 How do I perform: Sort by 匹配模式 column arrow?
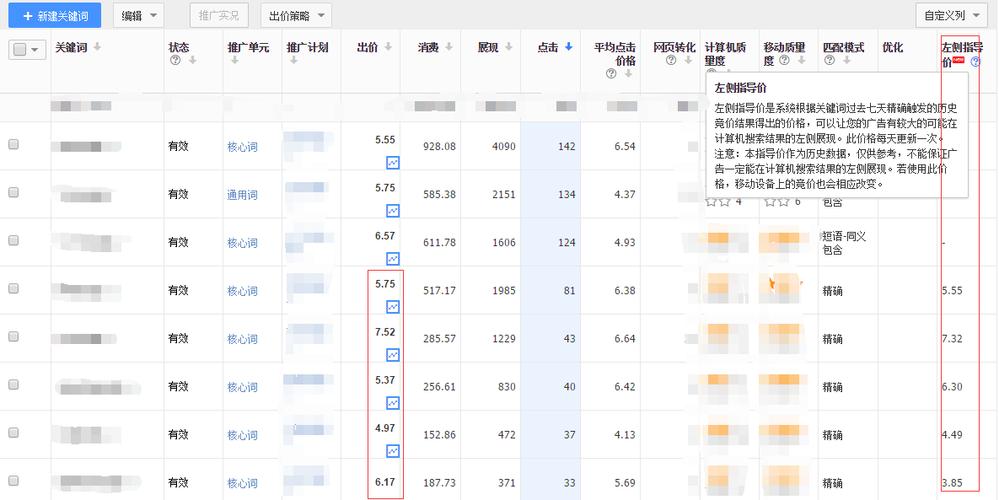[846, 61]
